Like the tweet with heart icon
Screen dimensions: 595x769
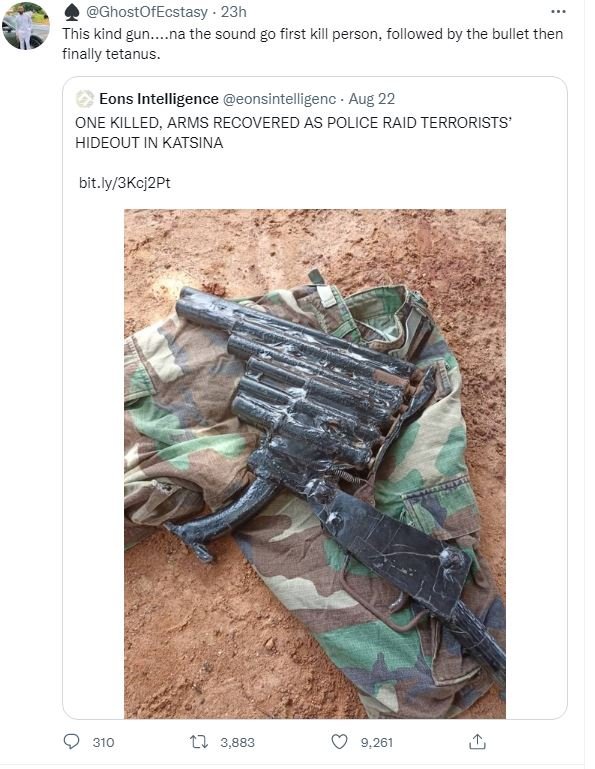pyautogui.click(x=339, y=742)
